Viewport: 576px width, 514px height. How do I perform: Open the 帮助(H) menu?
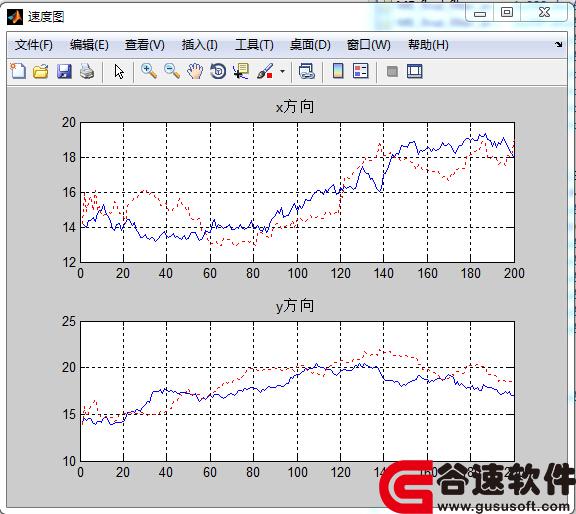point(428,45)
